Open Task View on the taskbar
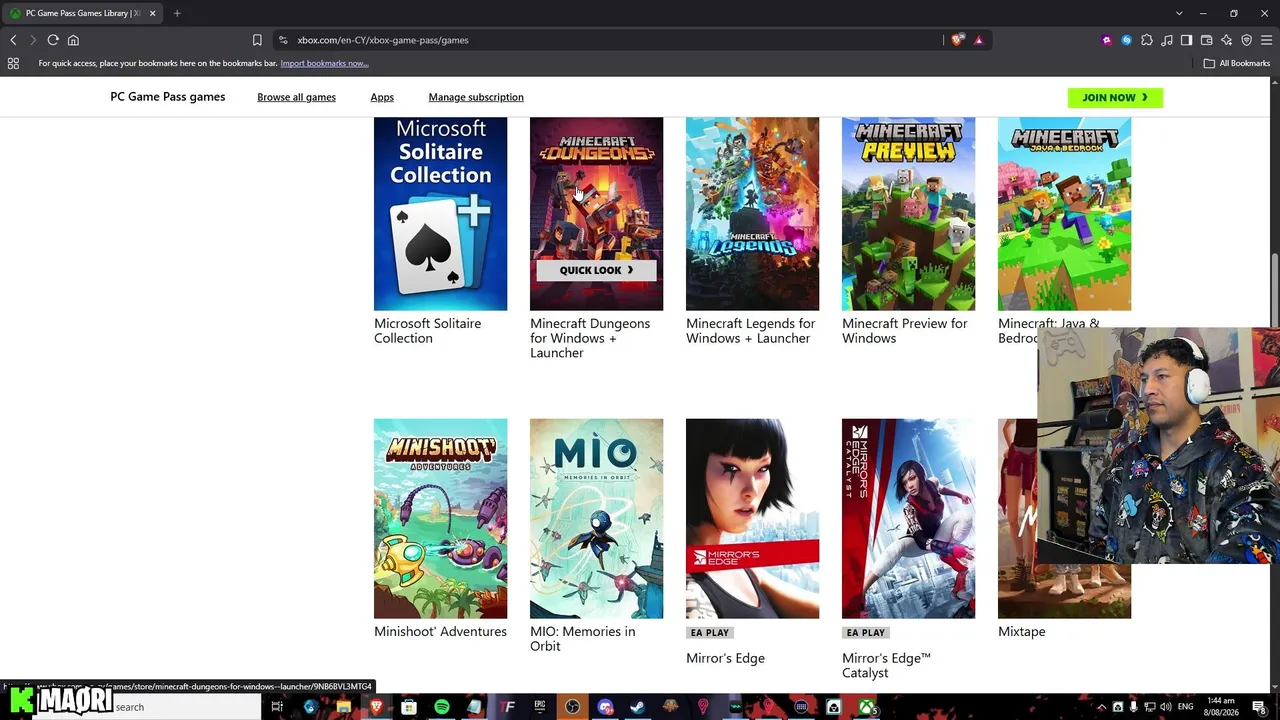Viewport: 1280px width, 720px height. 277,707
